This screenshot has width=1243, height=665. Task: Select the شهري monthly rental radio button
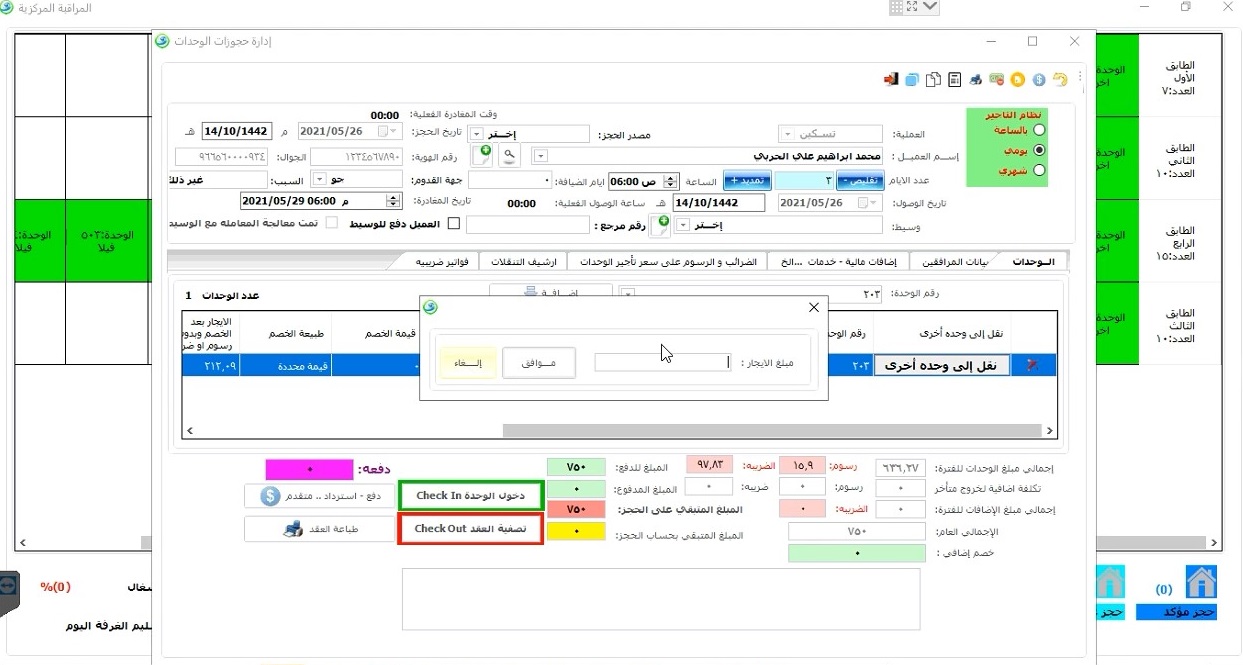coord(1039,171)
